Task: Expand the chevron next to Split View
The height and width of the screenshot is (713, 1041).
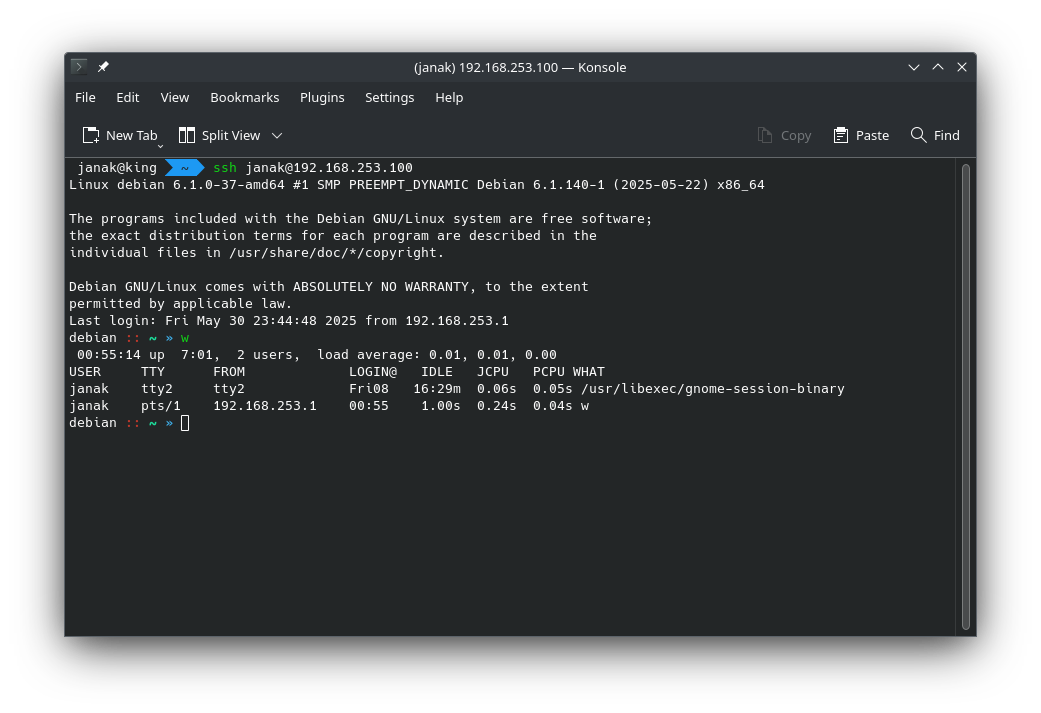Action: tap(277, 135)
